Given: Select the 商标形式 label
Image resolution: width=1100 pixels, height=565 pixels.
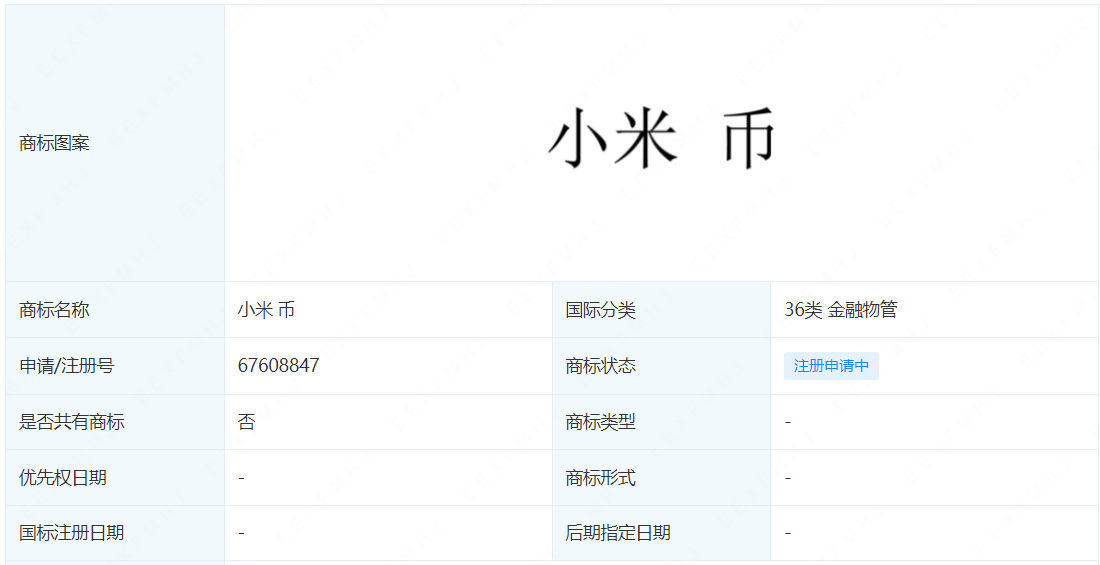Looking at the screenshot, I should (x=601, y=478).
